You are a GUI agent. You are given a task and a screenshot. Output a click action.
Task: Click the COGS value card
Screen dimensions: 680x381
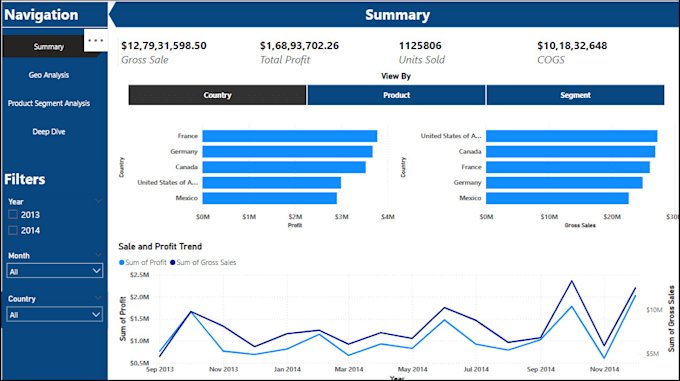pyautogui.click(x=572, y=46)
